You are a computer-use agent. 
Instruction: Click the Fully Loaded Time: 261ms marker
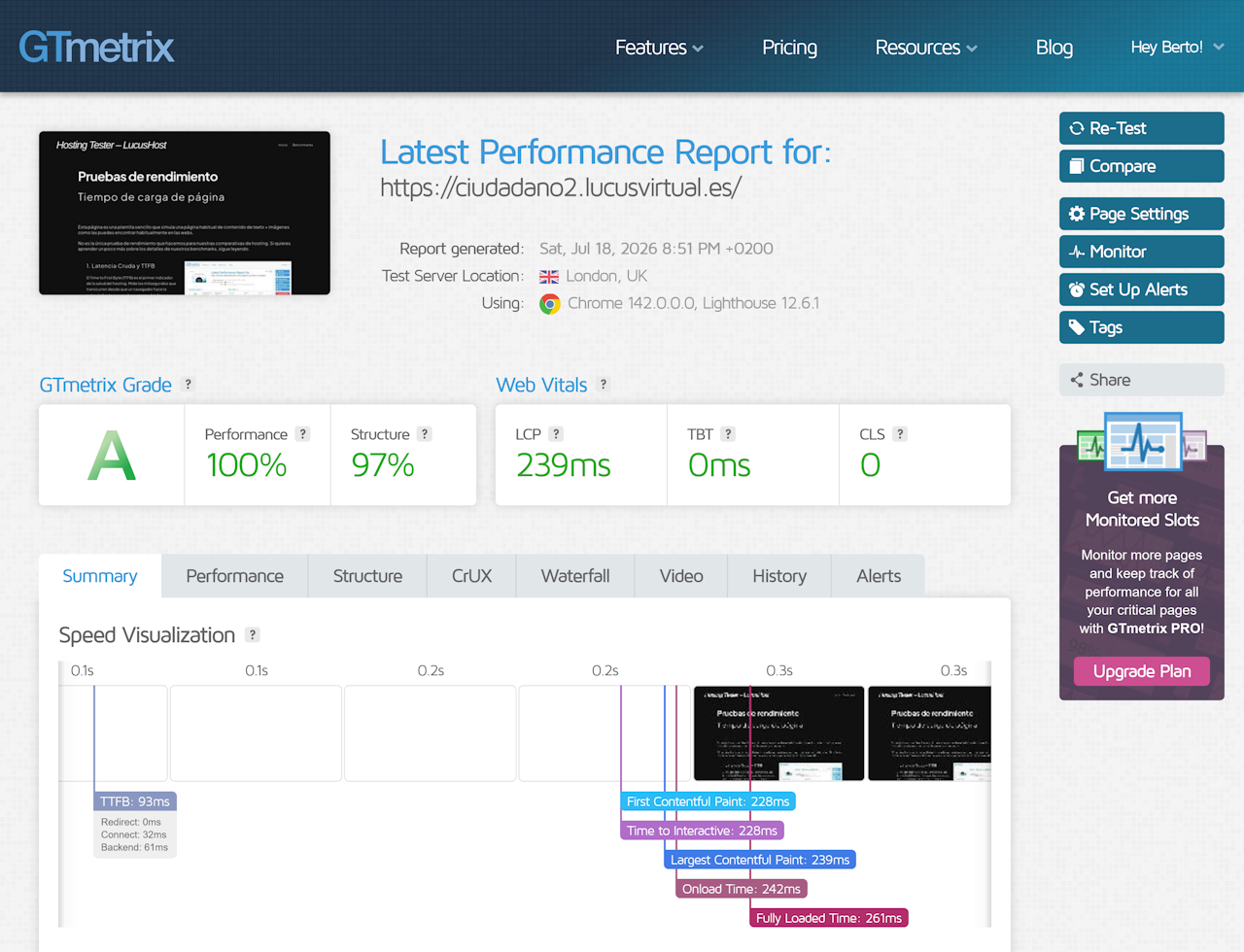click(829, 918)
